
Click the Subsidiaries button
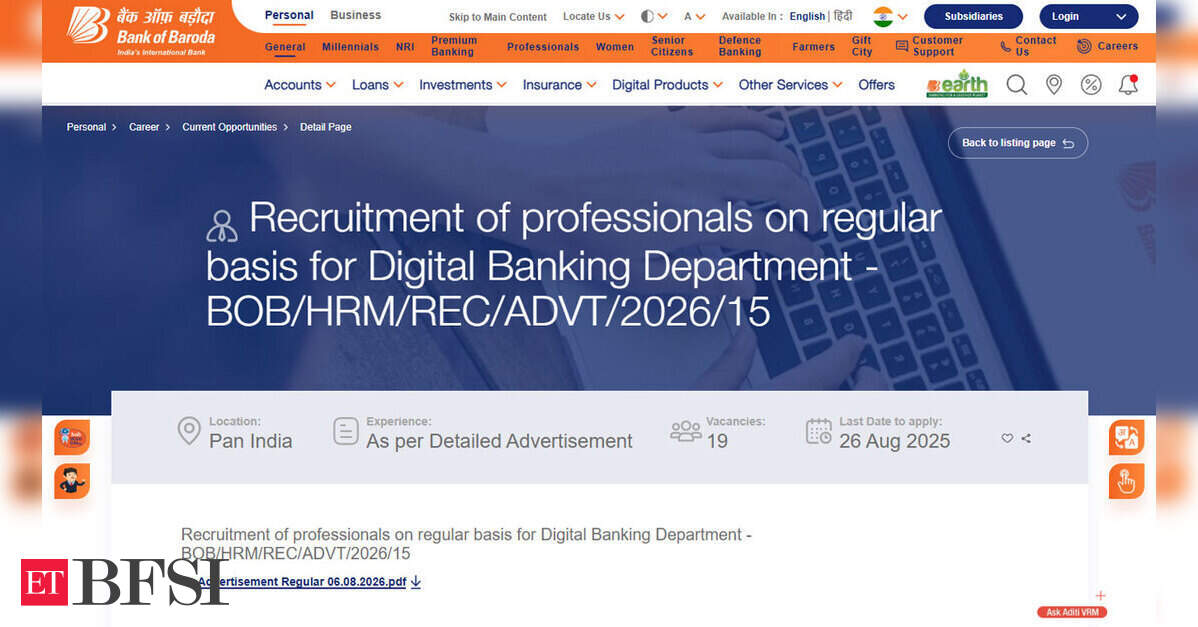pos(973,16)
